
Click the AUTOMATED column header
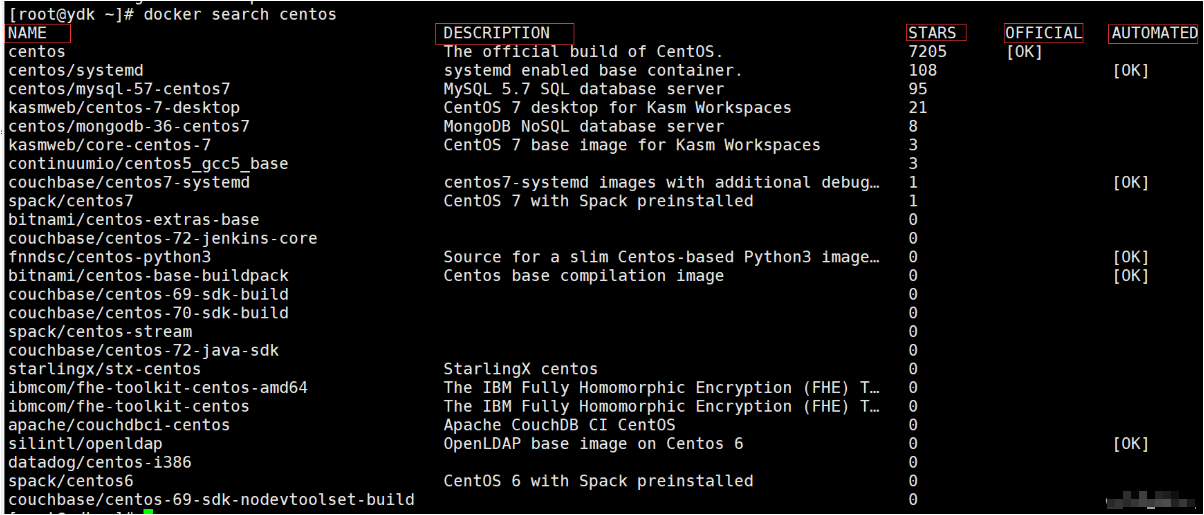(x=1154, y=33)
